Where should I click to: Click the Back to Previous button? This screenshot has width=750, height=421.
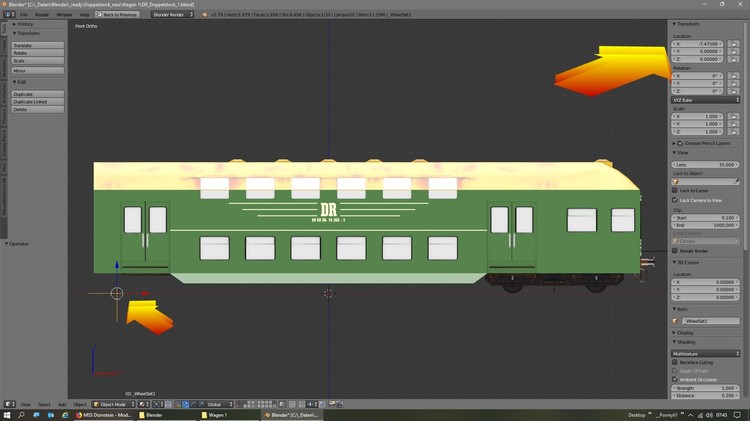click(x=117, y=15)
